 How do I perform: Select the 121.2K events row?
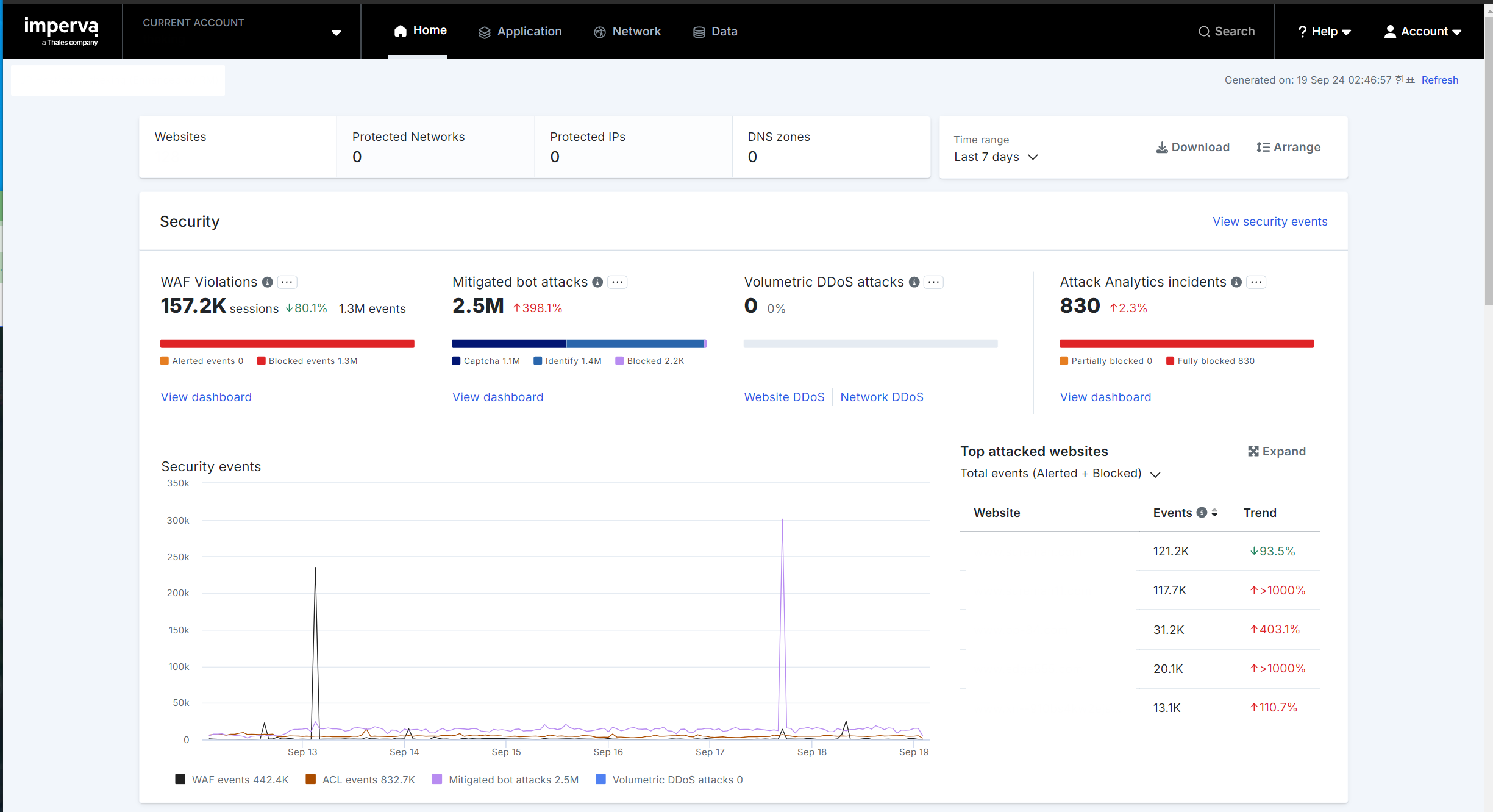[1139, 551]
